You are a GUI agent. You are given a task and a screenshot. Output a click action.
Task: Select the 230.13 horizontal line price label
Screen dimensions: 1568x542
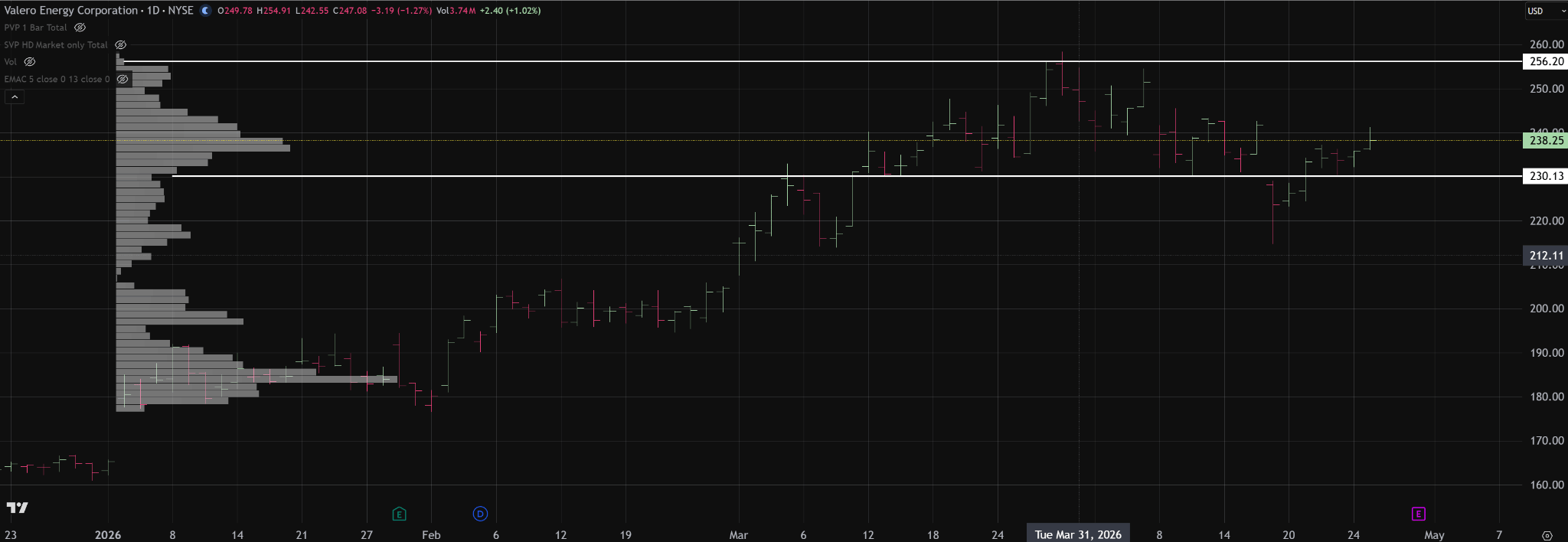pos(1546,176)
